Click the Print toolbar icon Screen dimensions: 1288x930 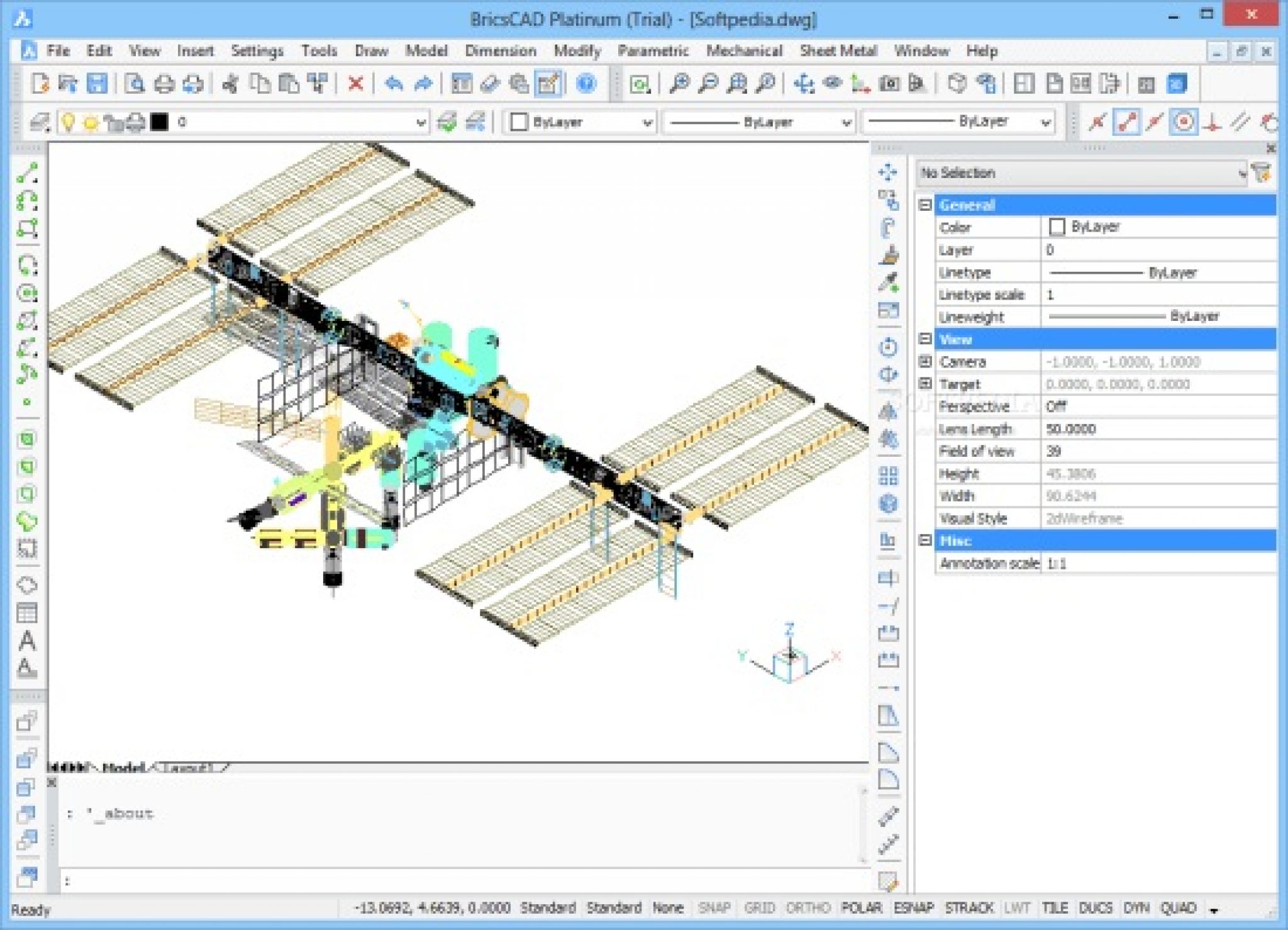[164, 83]
